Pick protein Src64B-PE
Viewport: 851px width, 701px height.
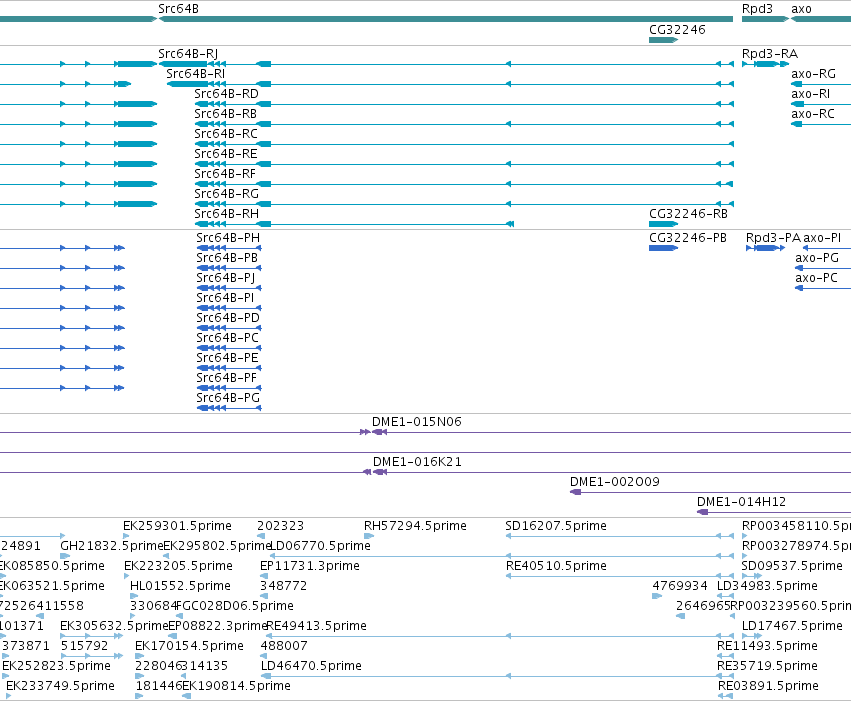coord(227,359)
